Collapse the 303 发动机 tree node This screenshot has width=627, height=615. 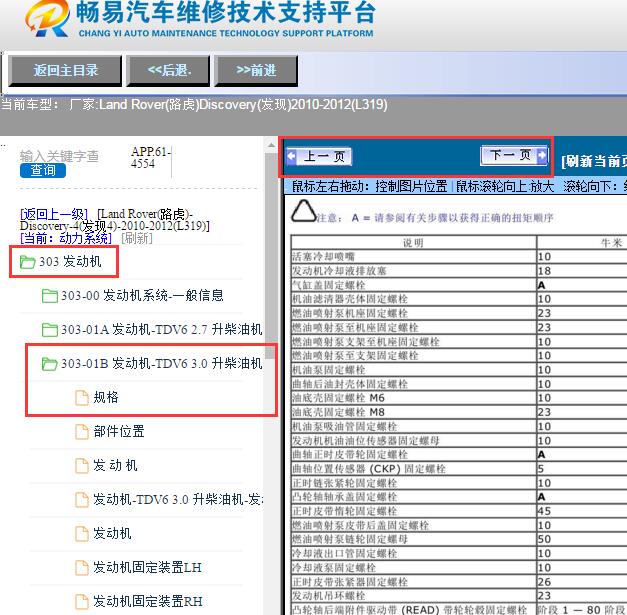click(x=70, y=262)
